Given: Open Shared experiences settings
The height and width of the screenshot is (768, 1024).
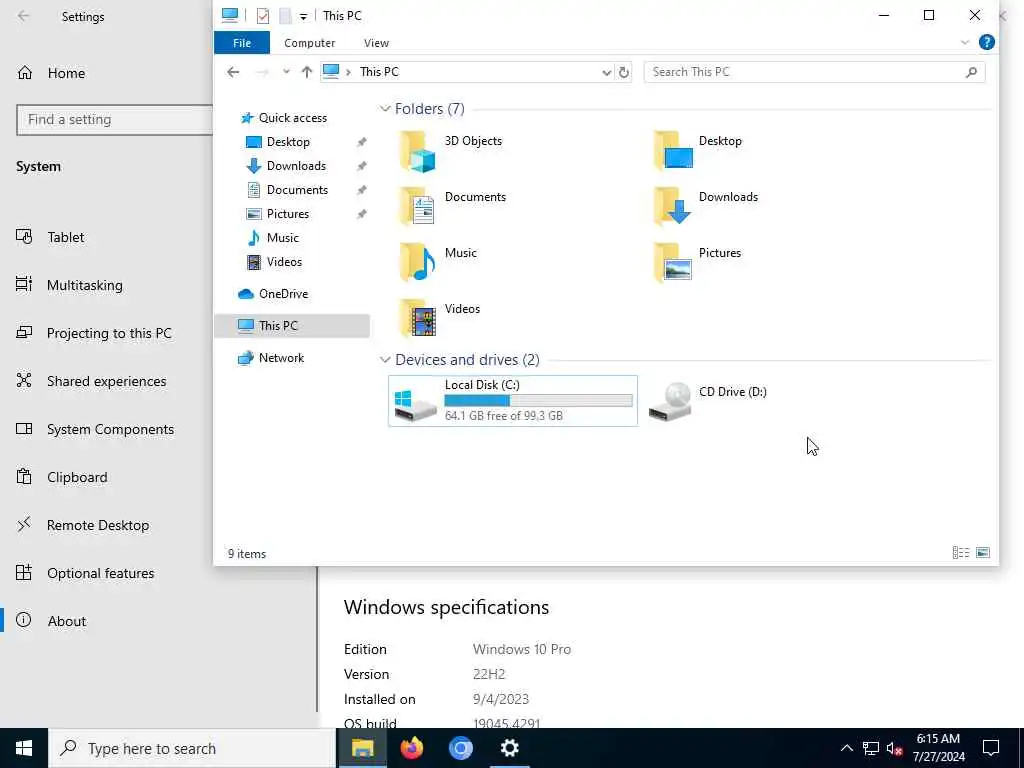Looking at the screenshot, I should pyautogui.click(x=106, y=381).
